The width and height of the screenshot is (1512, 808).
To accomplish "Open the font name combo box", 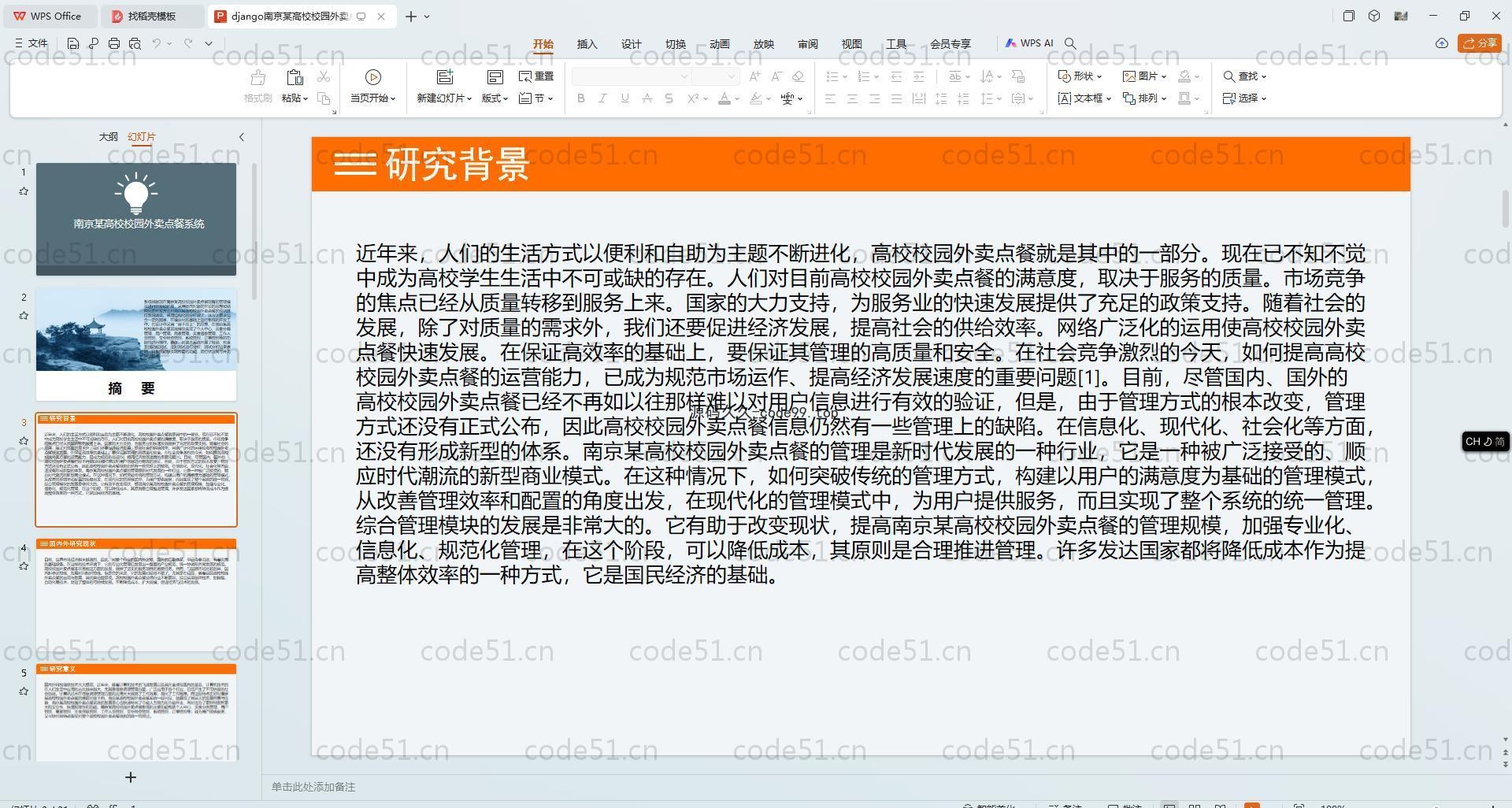I will pyautogui.click(x=632, y=76).
